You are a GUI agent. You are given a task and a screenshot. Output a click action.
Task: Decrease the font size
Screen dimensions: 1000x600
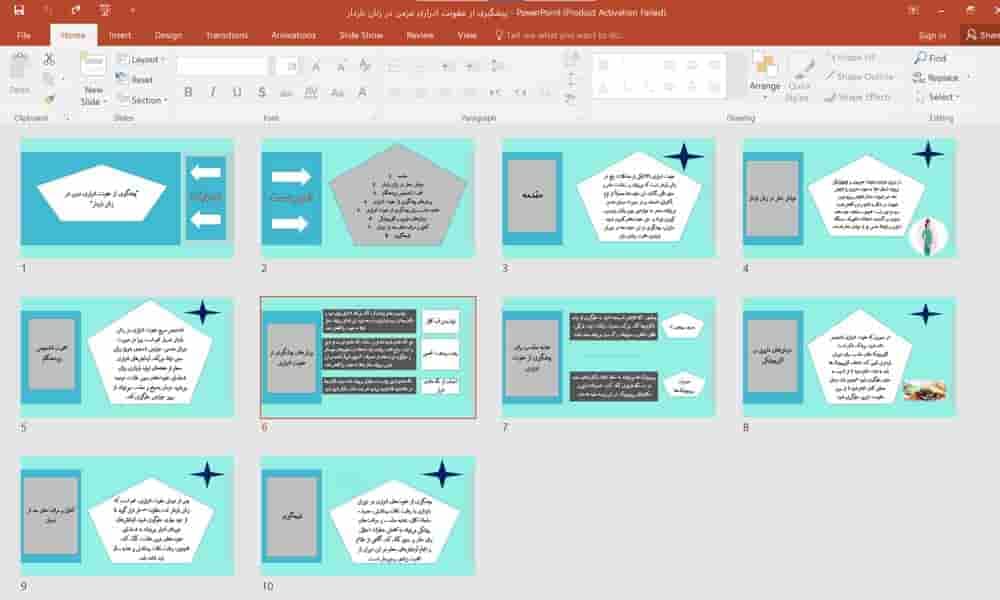[x=341, y=66]
